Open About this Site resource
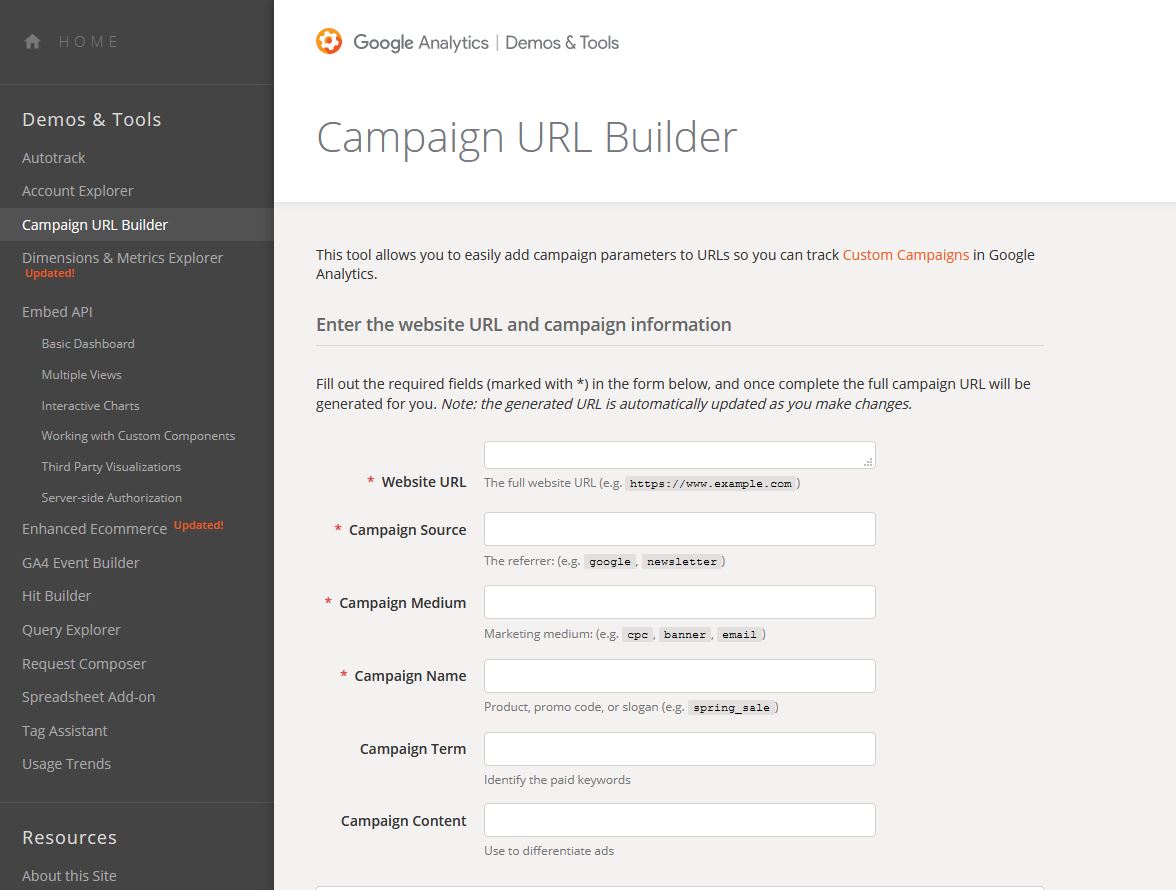 pyautogui.click(x=69, y=876)
